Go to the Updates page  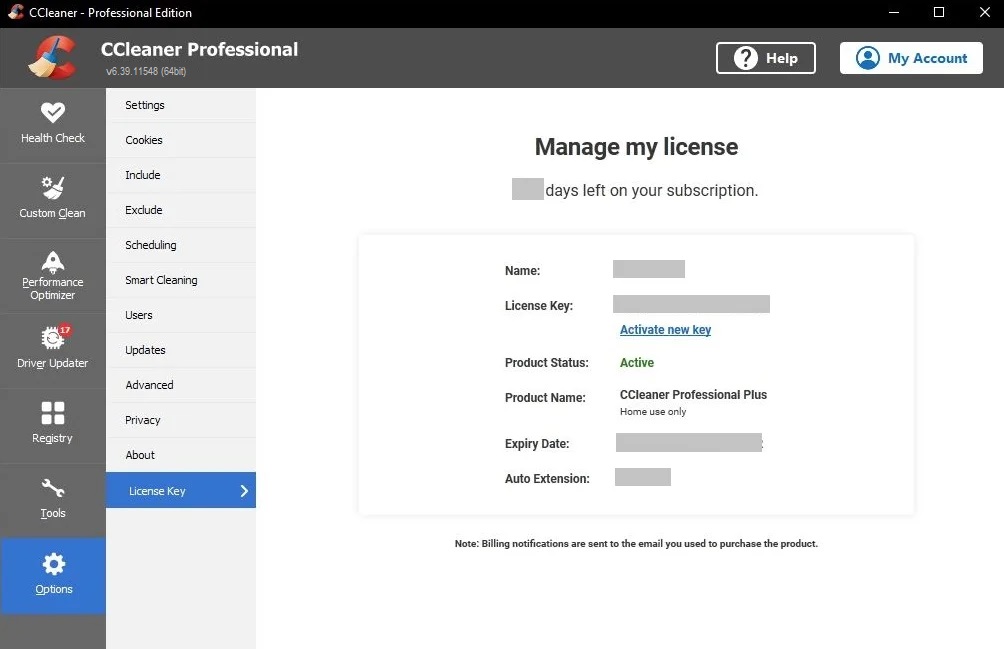click(181, 350)
